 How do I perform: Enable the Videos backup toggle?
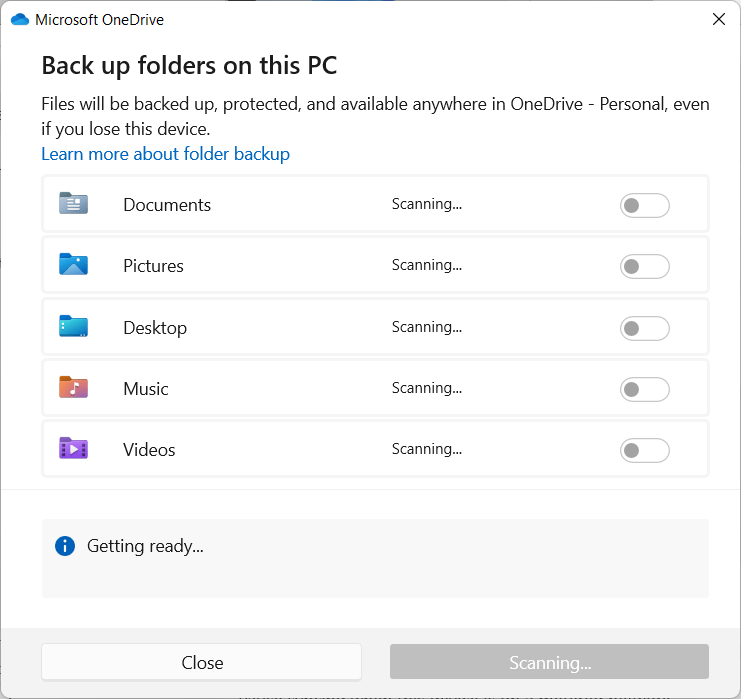[x=644, y=451]
